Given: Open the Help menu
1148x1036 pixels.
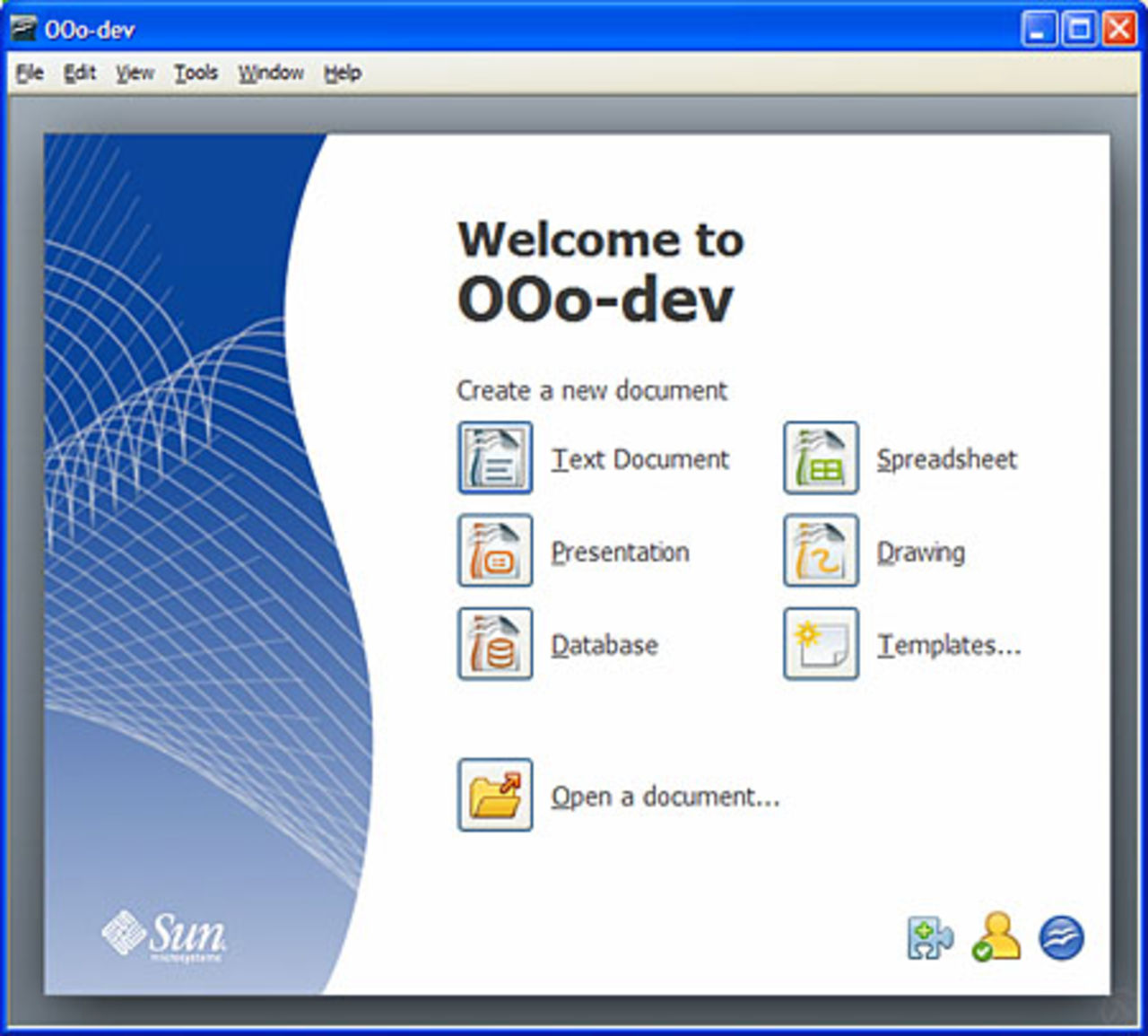Looking at the screenshot, I should (x=344, y=73).
